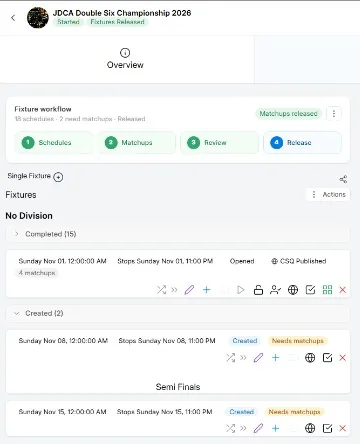The height and width of the screenshot is (444, 360).
Task: Go to Matchups workflow step
Action: [136, 143]
